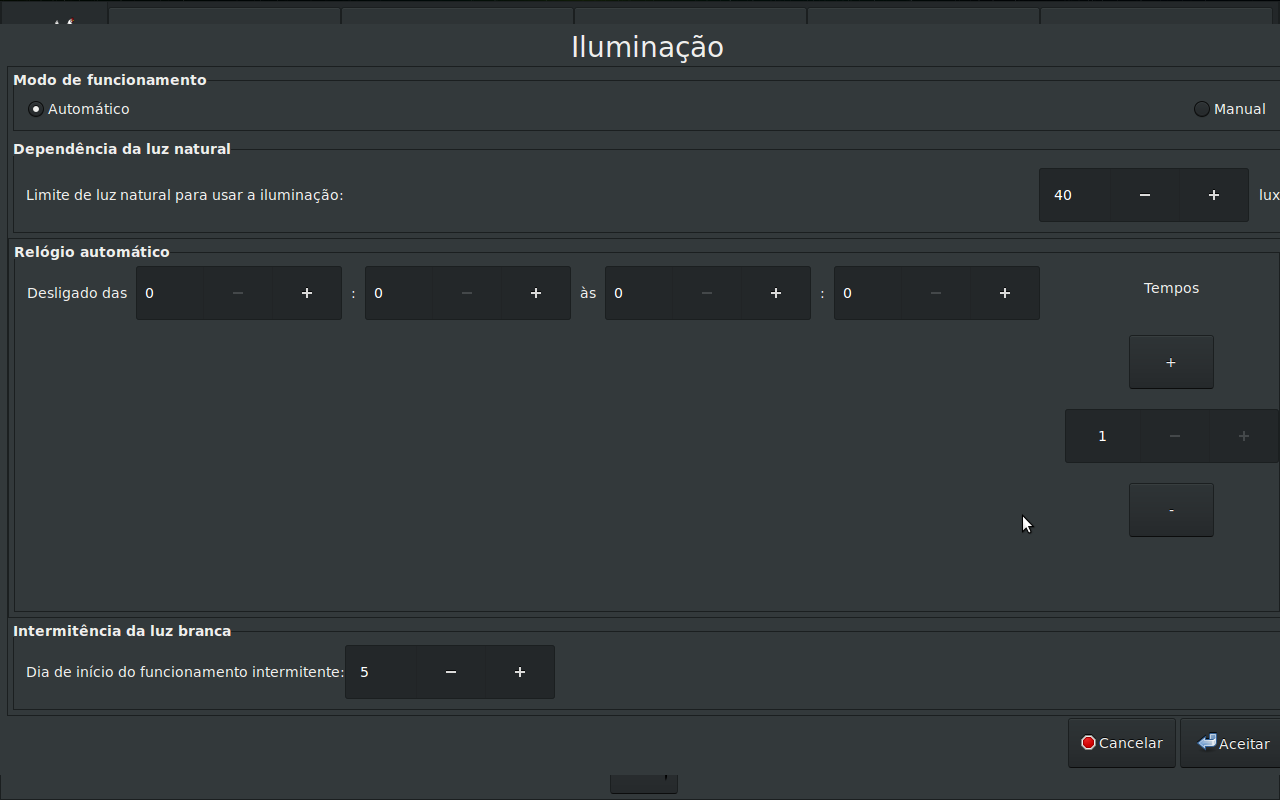Click the end minutes input field
The height and width of the screenshot is (800, 1280).
pos(868,293)
